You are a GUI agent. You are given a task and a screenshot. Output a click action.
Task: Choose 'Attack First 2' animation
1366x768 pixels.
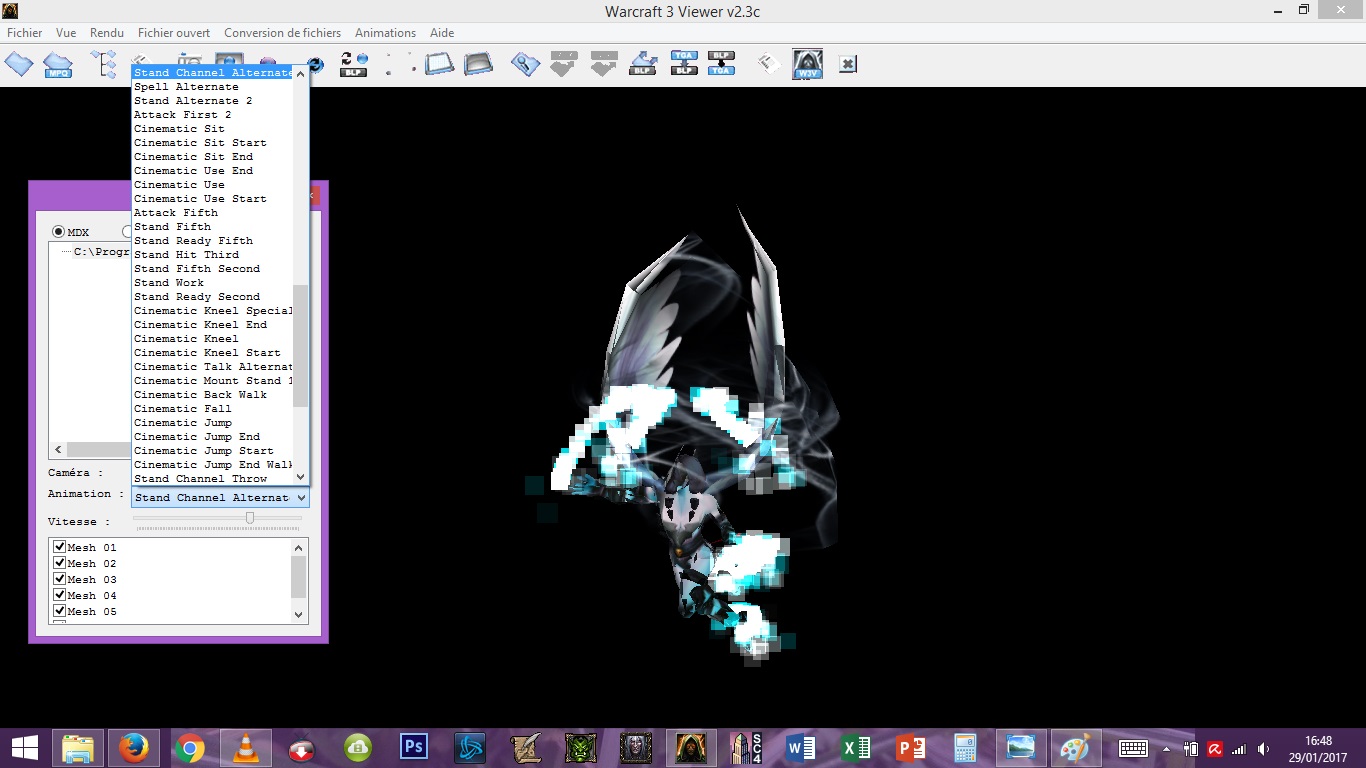[213, 115]
